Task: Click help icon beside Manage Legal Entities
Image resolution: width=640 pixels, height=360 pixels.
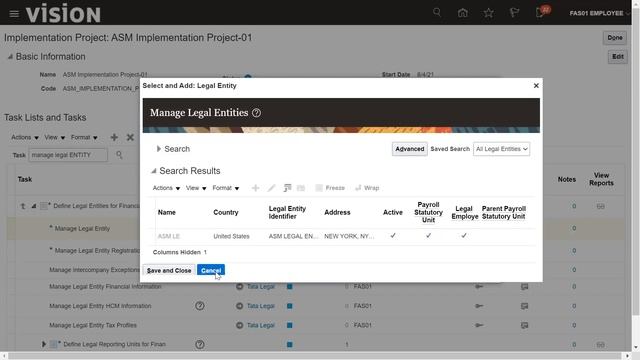Action: [x=256, y=113]
